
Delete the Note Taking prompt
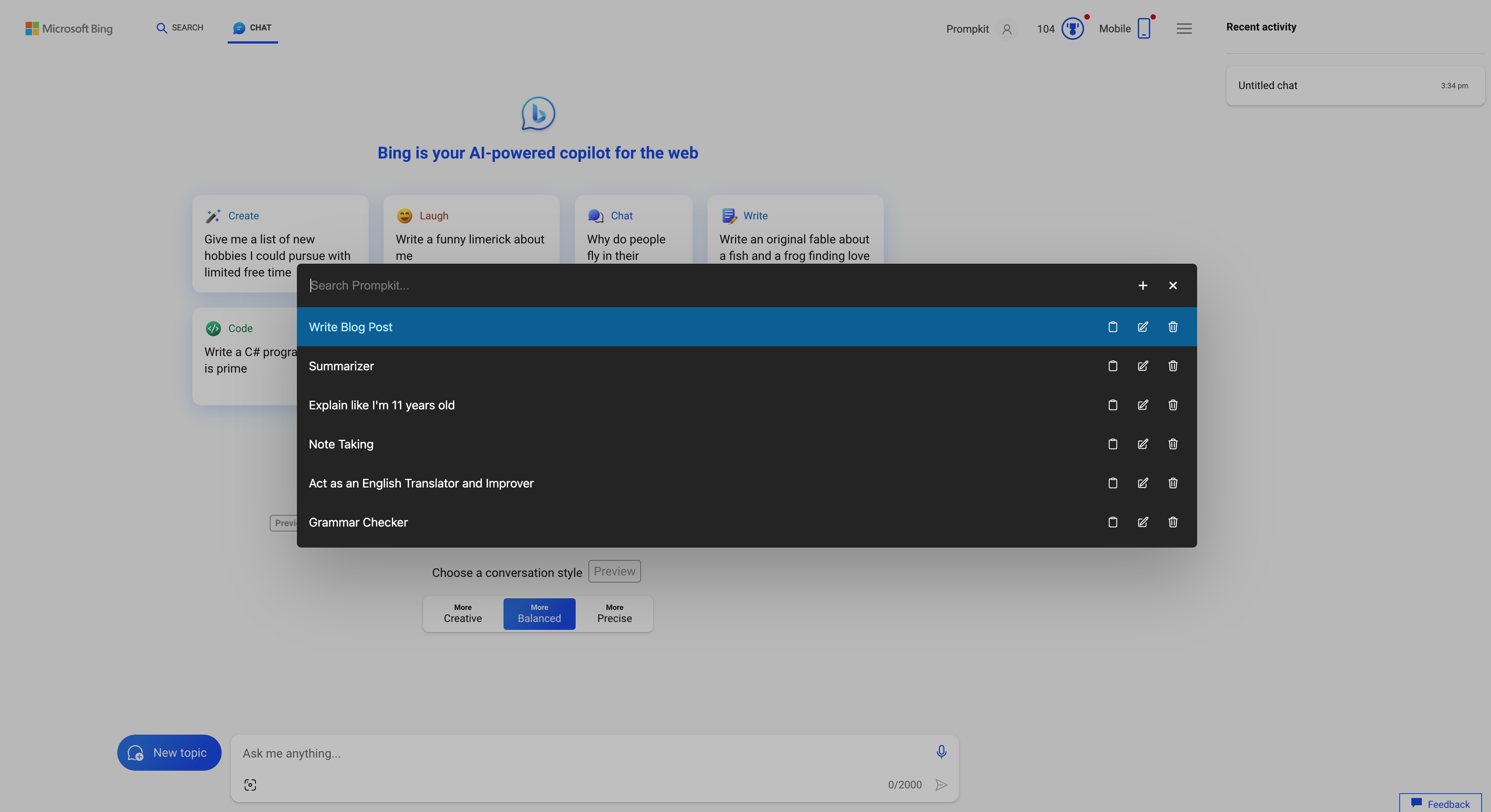[x=1173, y=444]
